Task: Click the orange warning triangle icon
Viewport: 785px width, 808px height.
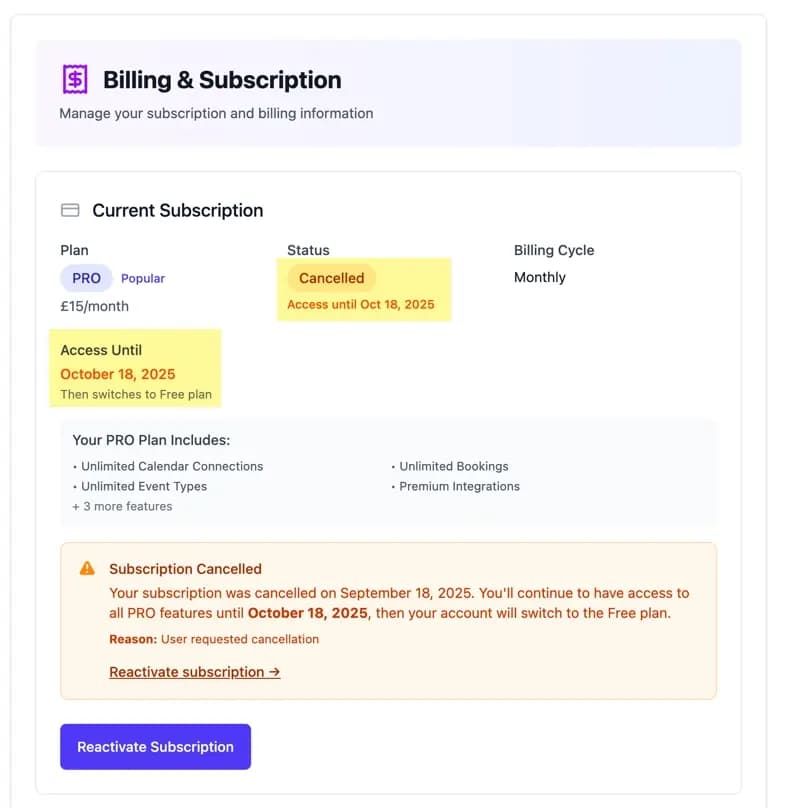Action: [x=87, y=568]
